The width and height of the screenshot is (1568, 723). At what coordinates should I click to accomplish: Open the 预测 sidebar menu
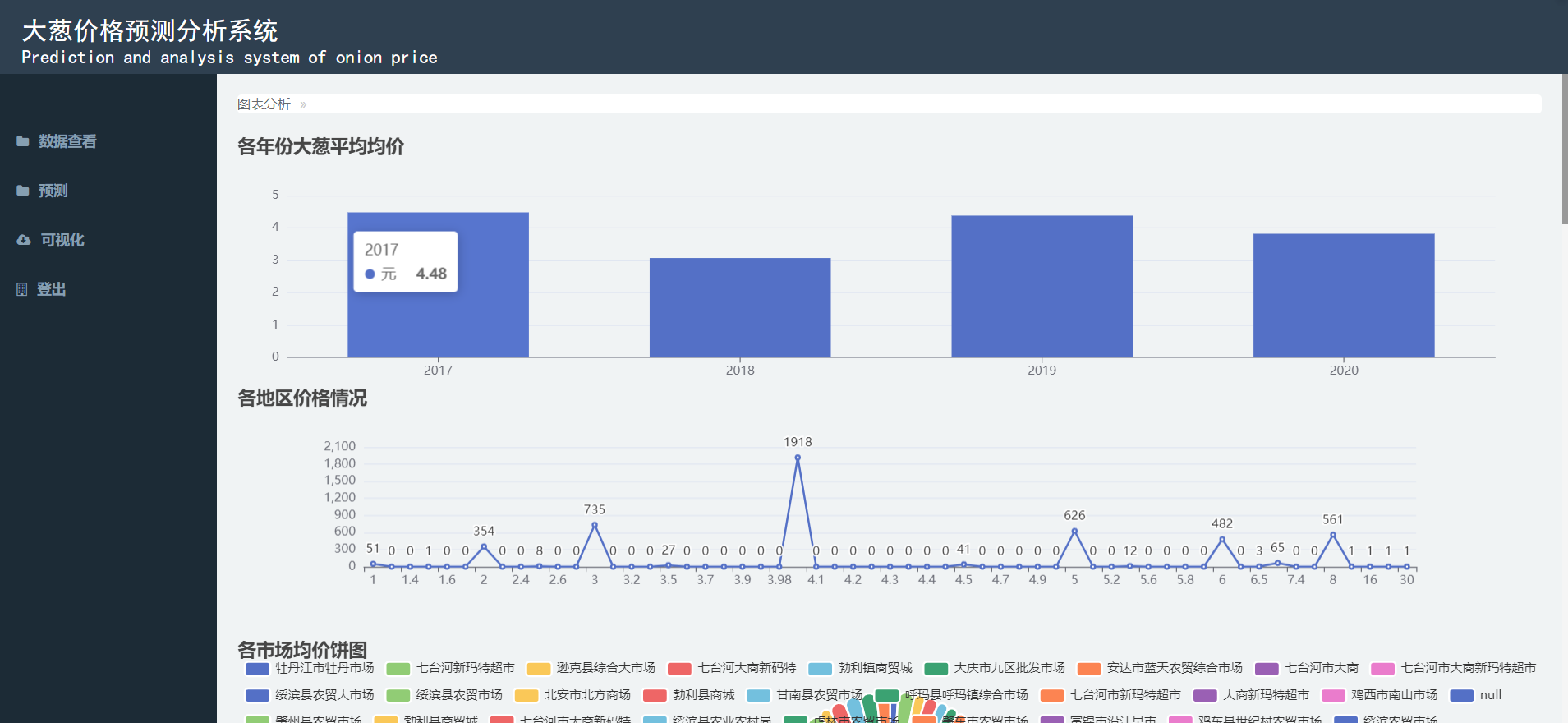[53, 191]
